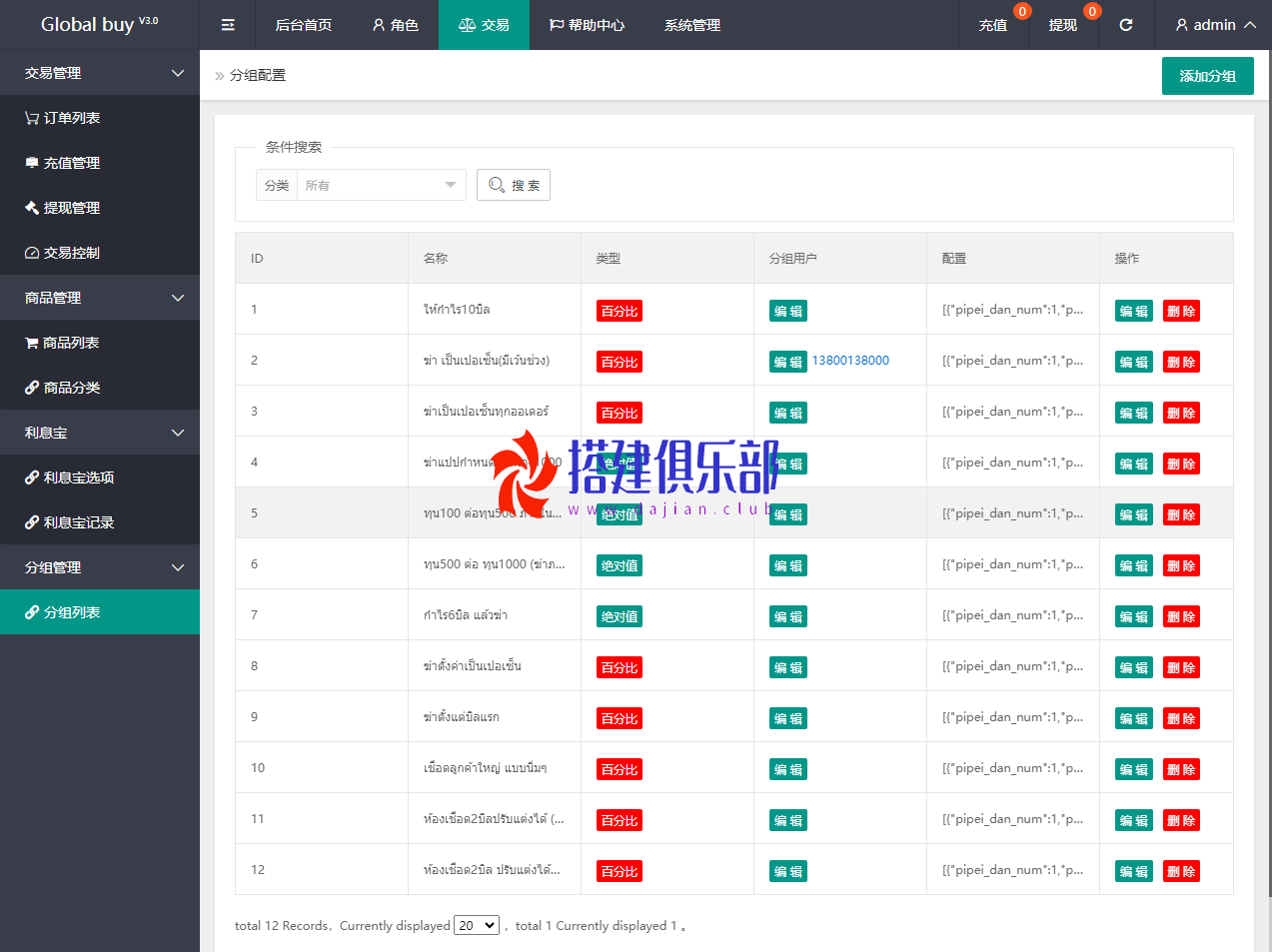Delete group with ID 11

[x=1181, y=820]
